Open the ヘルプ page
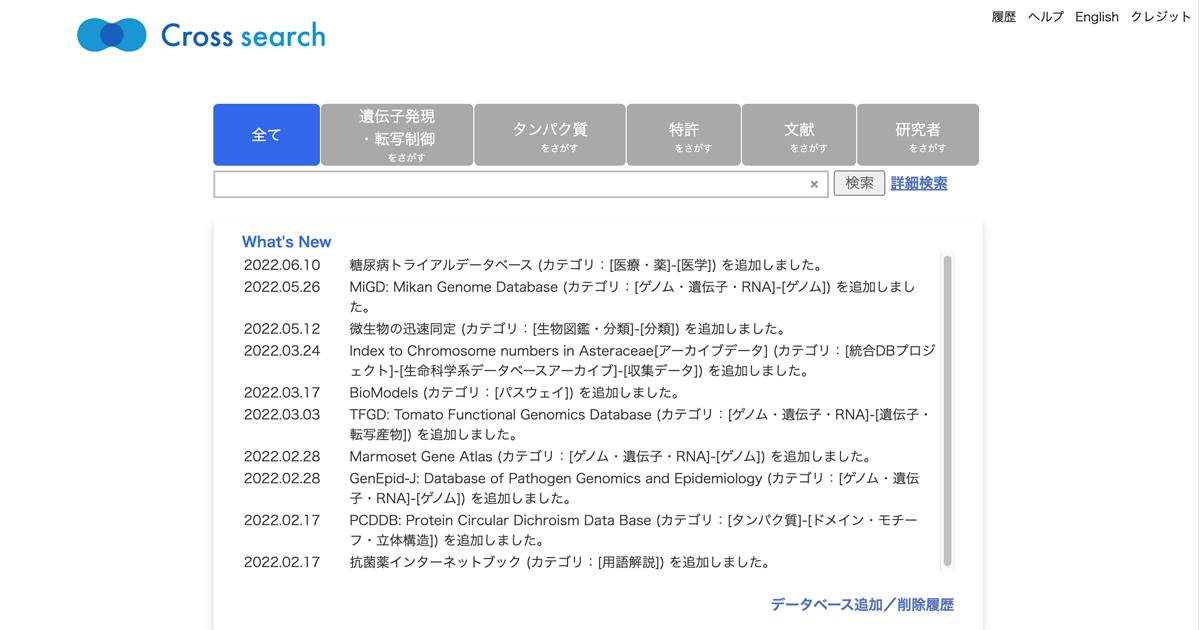Viewport: 1200px width, 630px height. click(x=1046, y=17)
